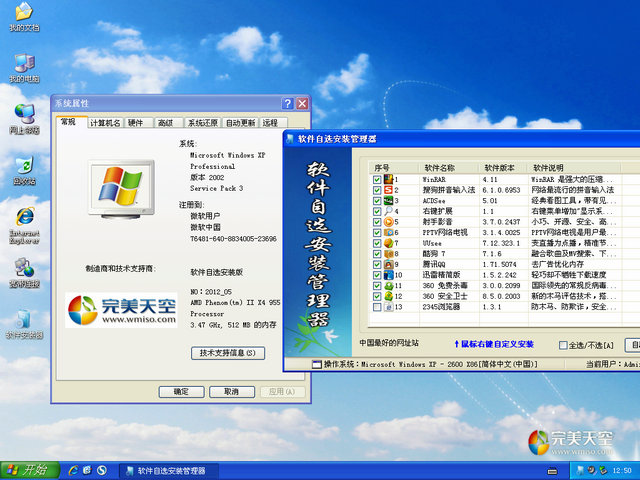
Task: Click the 确定 button in 系统属性
Action: [x=181, y=392]
